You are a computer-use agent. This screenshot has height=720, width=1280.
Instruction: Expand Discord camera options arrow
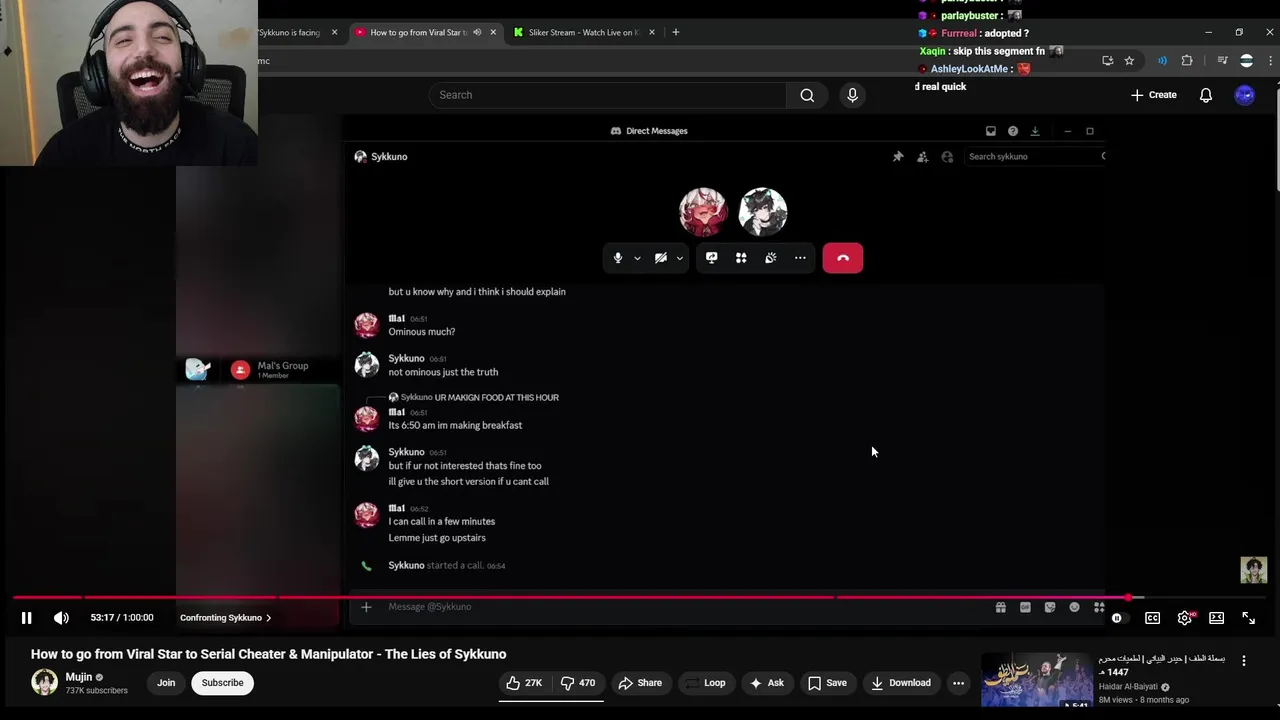point(680,258)
